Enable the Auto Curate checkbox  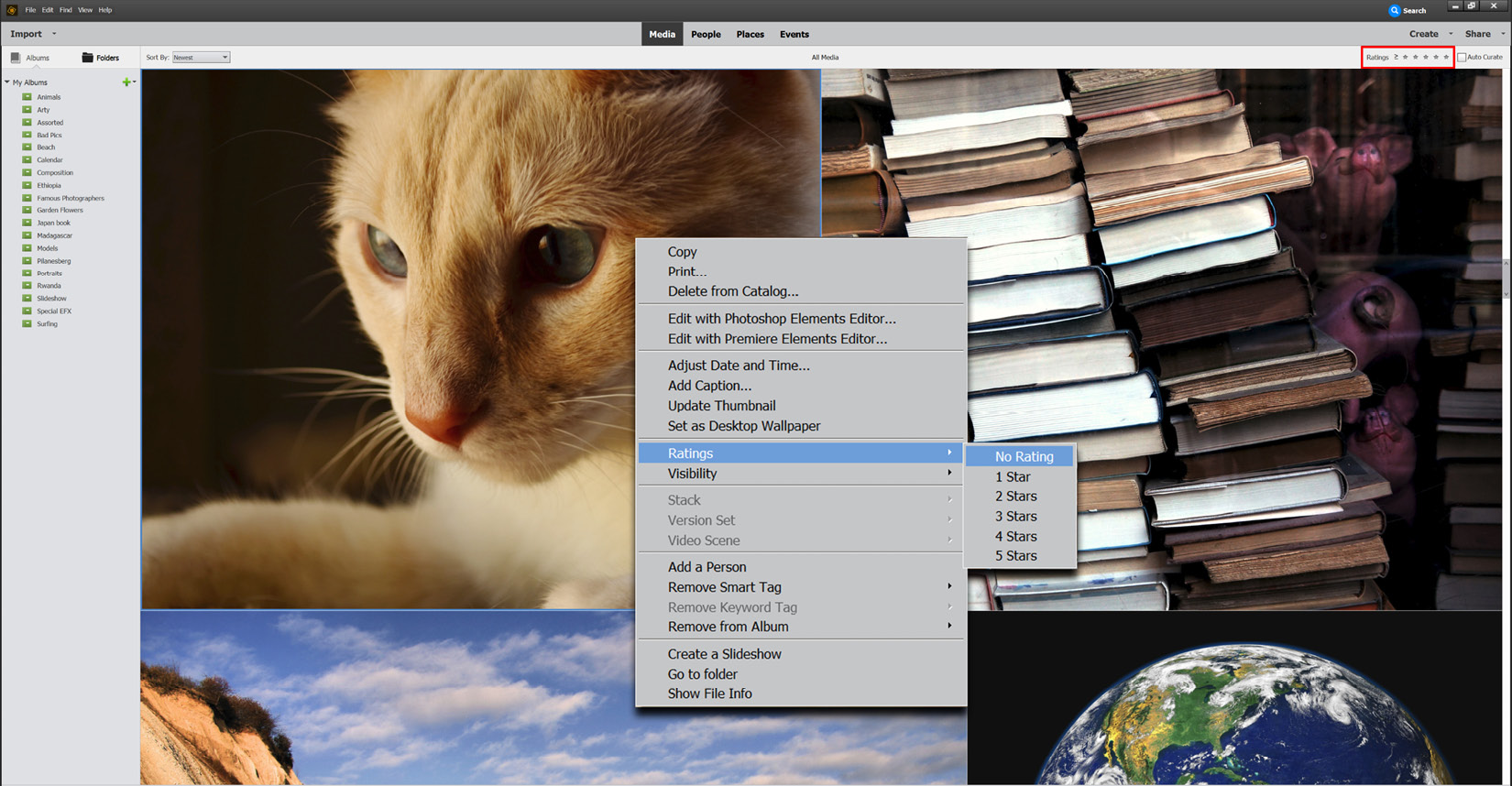[x=1462, y=57]
